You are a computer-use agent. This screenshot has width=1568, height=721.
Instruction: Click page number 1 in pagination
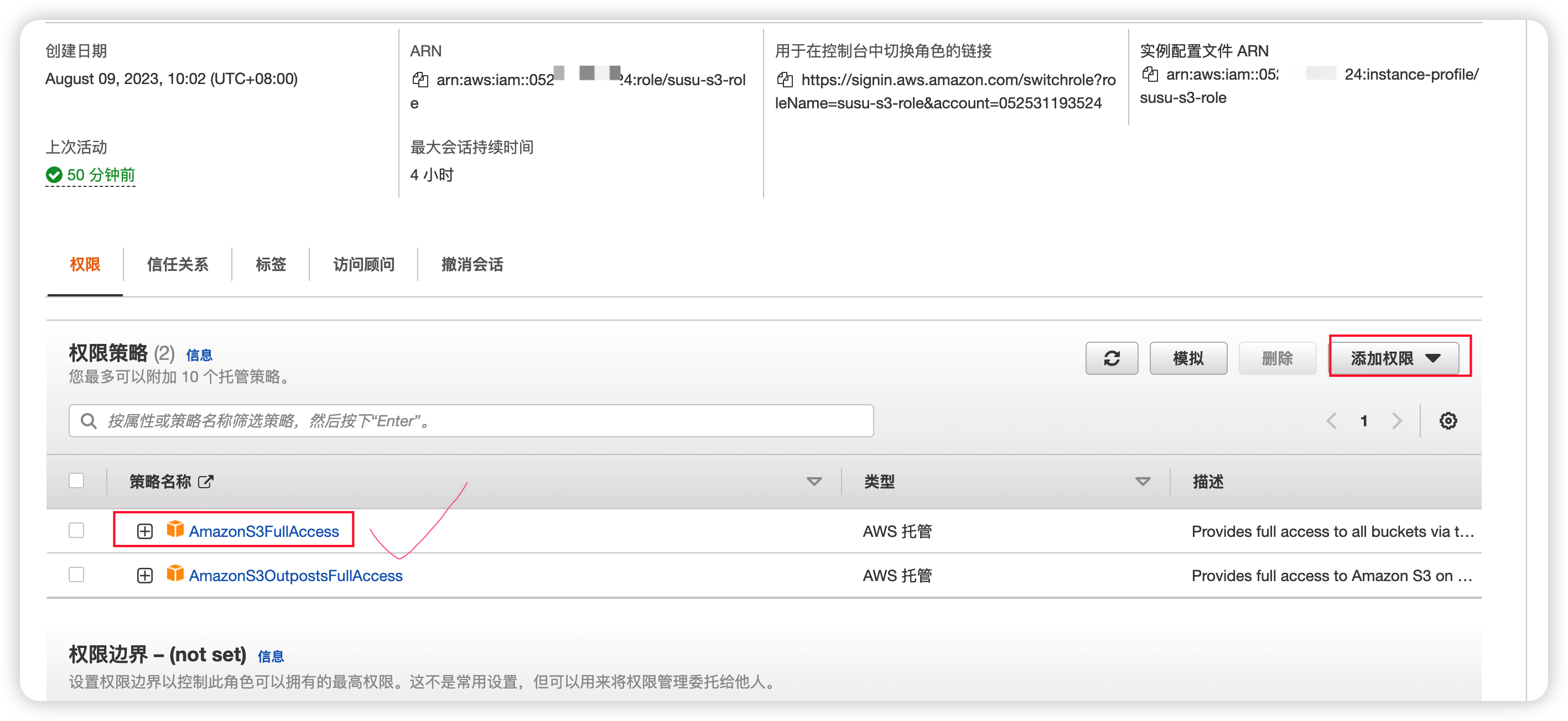tap(1364, 420)
